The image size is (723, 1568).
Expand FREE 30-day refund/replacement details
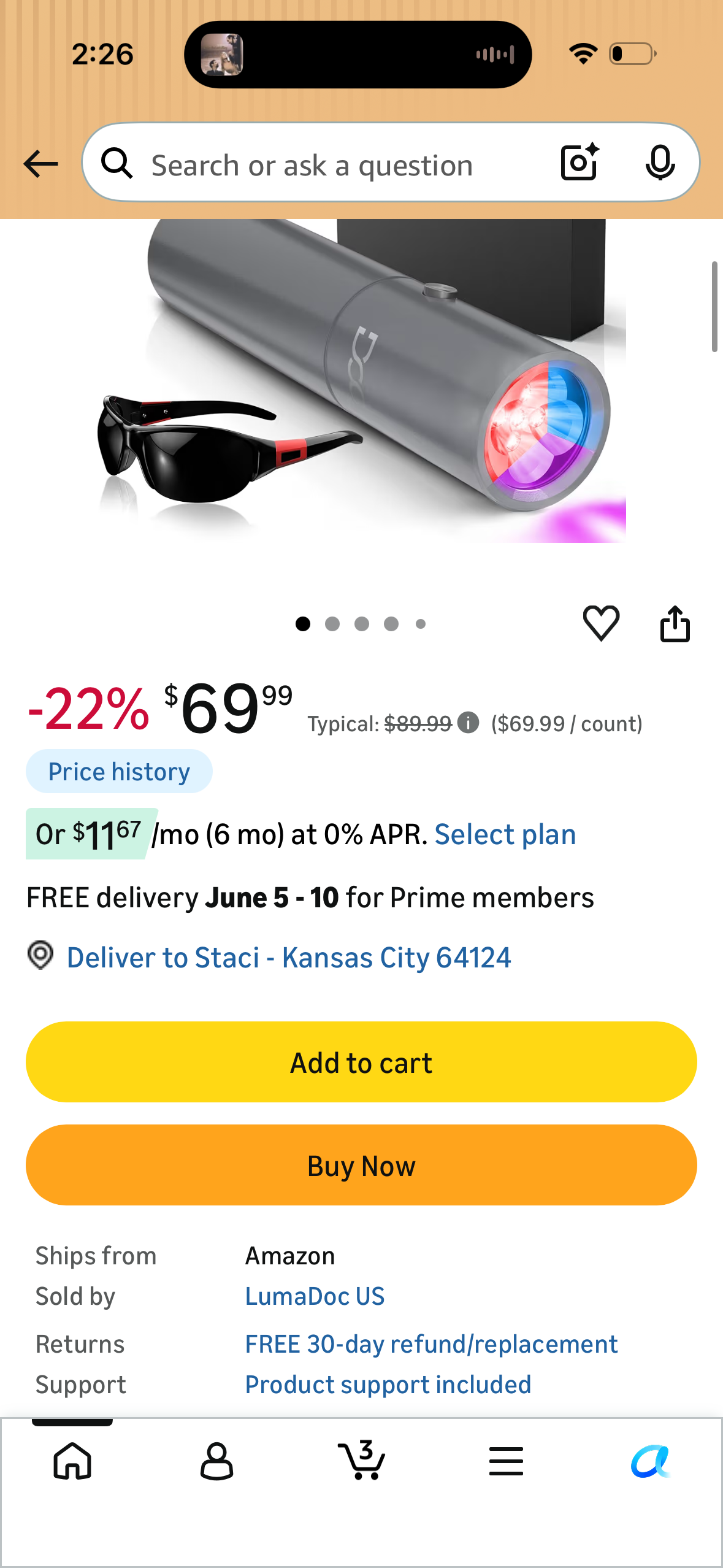click(431, 1344)
